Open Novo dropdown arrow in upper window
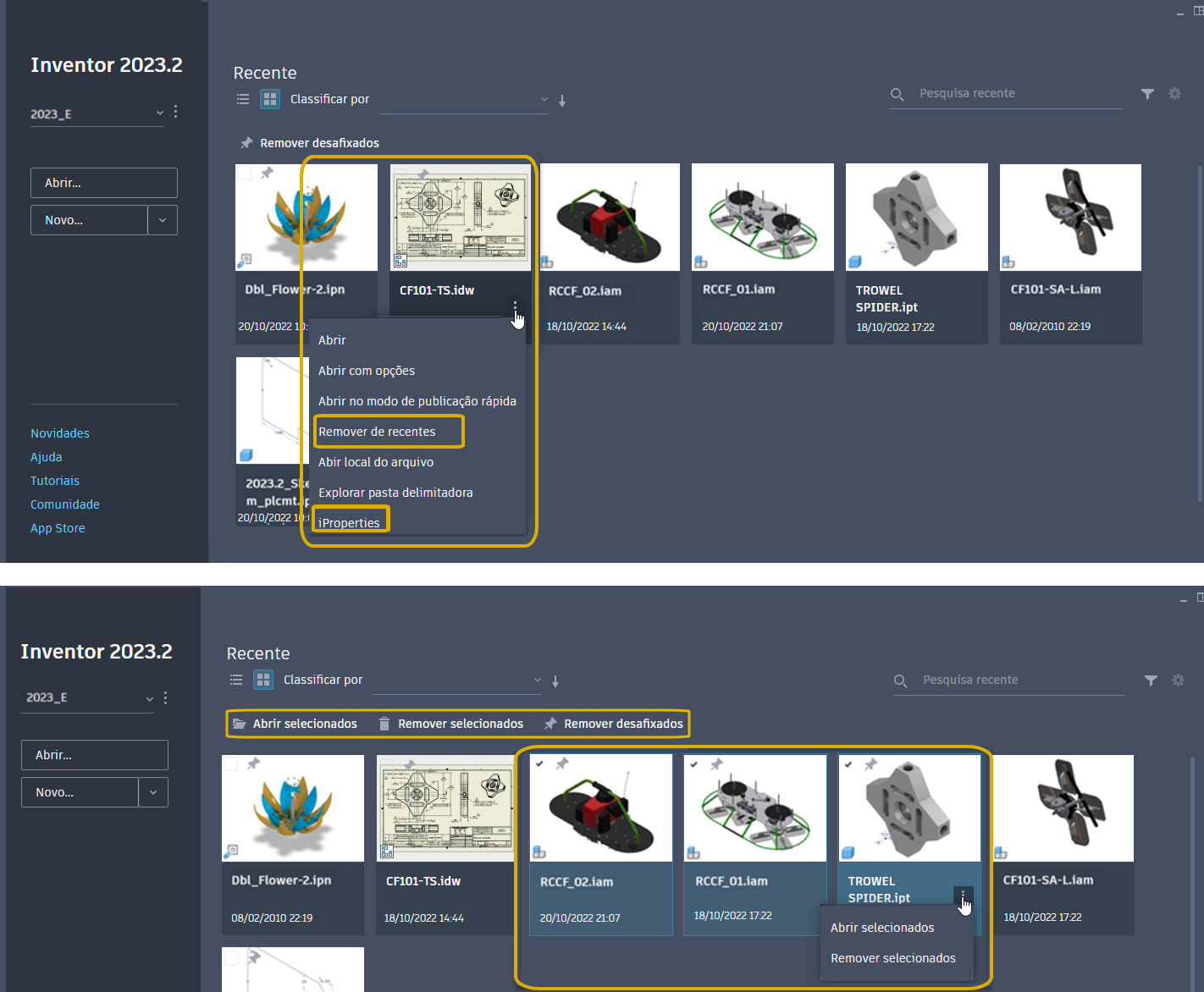1204x992 pixels. pyautogui.click(x=163, y=220)
